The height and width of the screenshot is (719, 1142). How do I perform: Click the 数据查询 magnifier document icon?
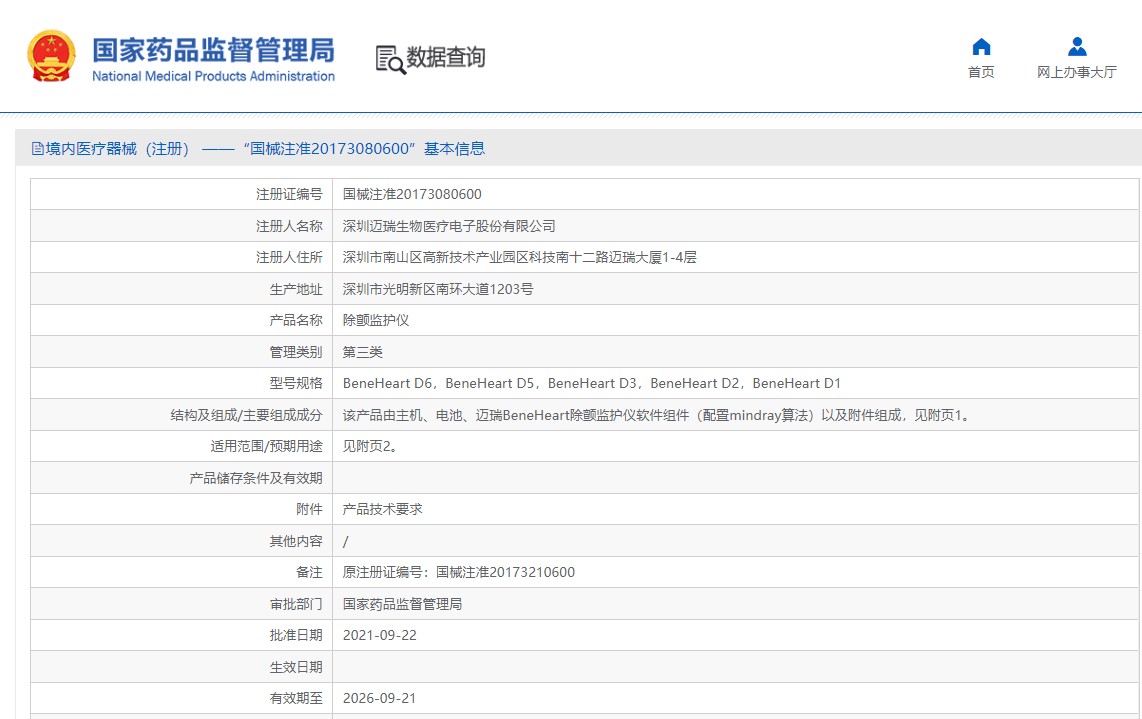(390, 59)
